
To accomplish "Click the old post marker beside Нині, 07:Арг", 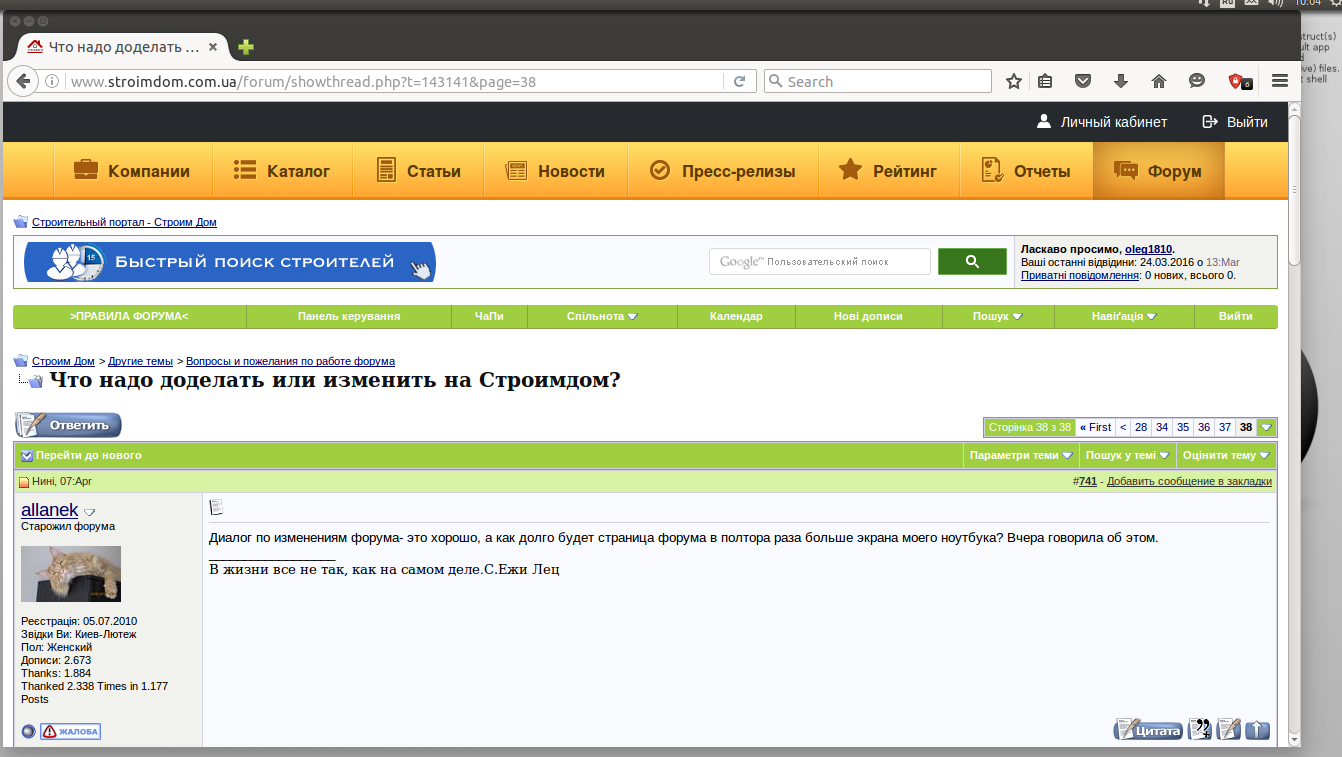I will click(x=24, y=482).
